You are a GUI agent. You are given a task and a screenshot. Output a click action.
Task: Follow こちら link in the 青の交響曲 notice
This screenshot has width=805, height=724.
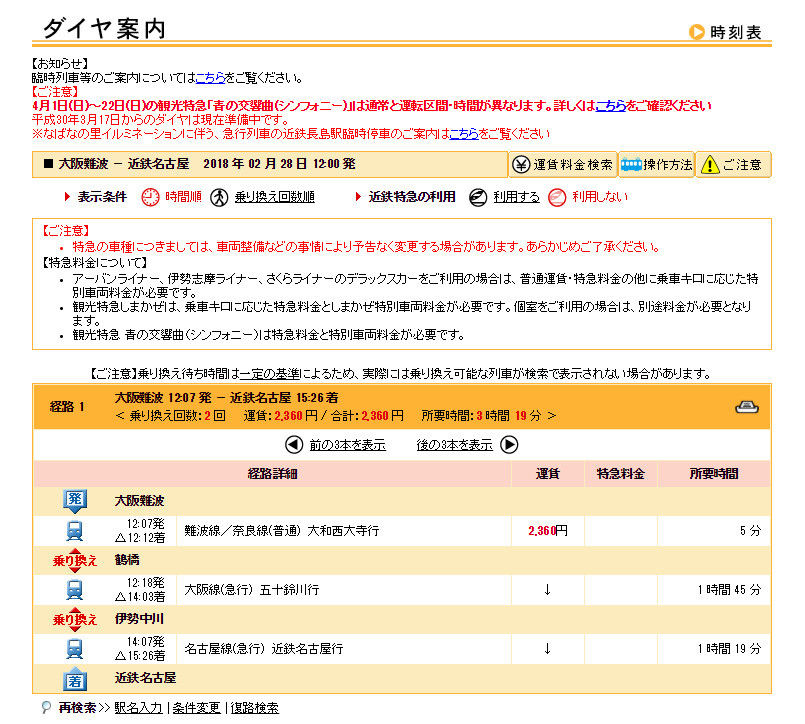coord(610,106)
